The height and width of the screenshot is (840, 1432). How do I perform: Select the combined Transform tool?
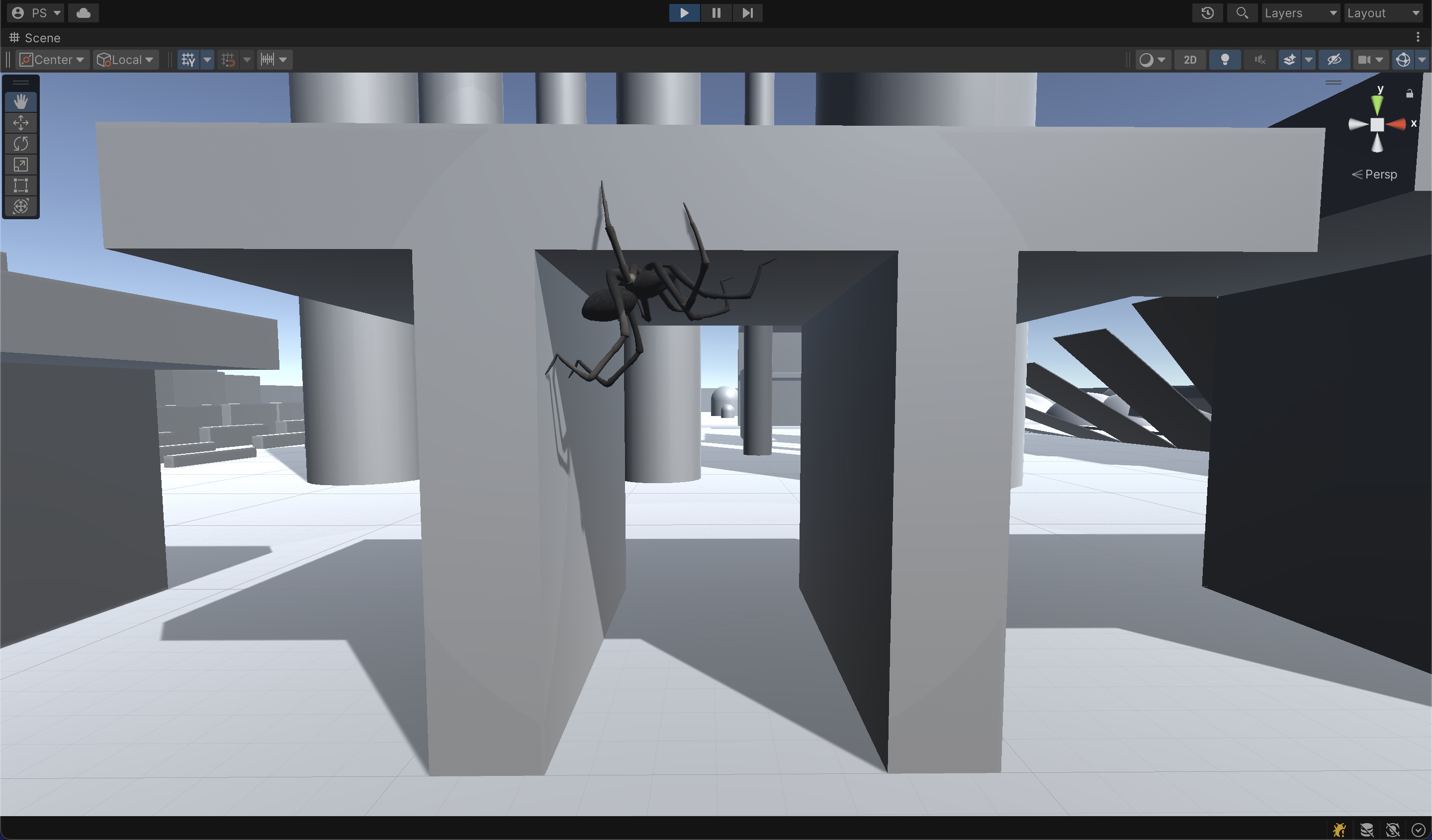click(x=21, y=206)
